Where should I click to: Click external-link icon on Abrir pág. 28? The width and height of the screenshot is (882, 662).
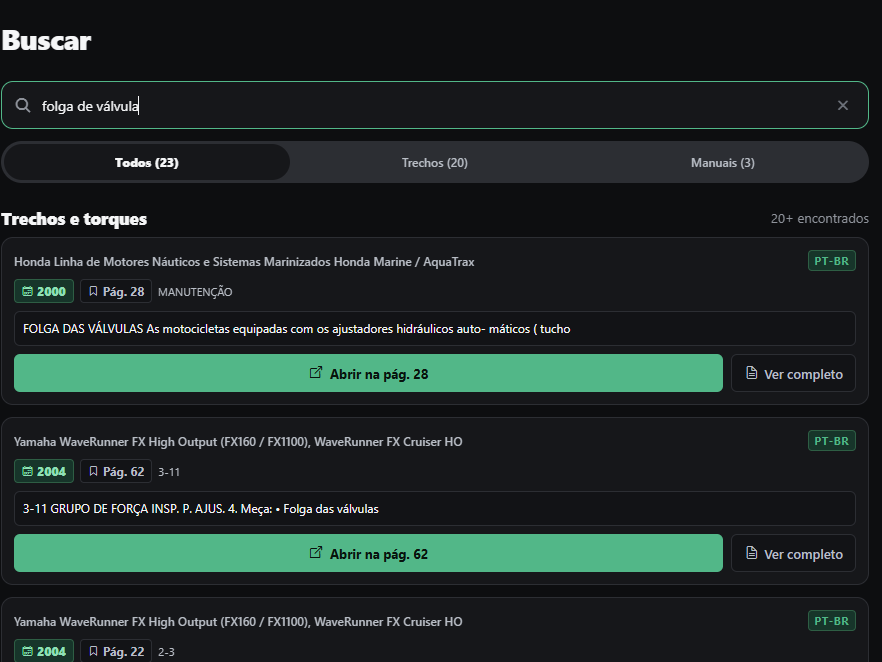(x=316, y=373)
